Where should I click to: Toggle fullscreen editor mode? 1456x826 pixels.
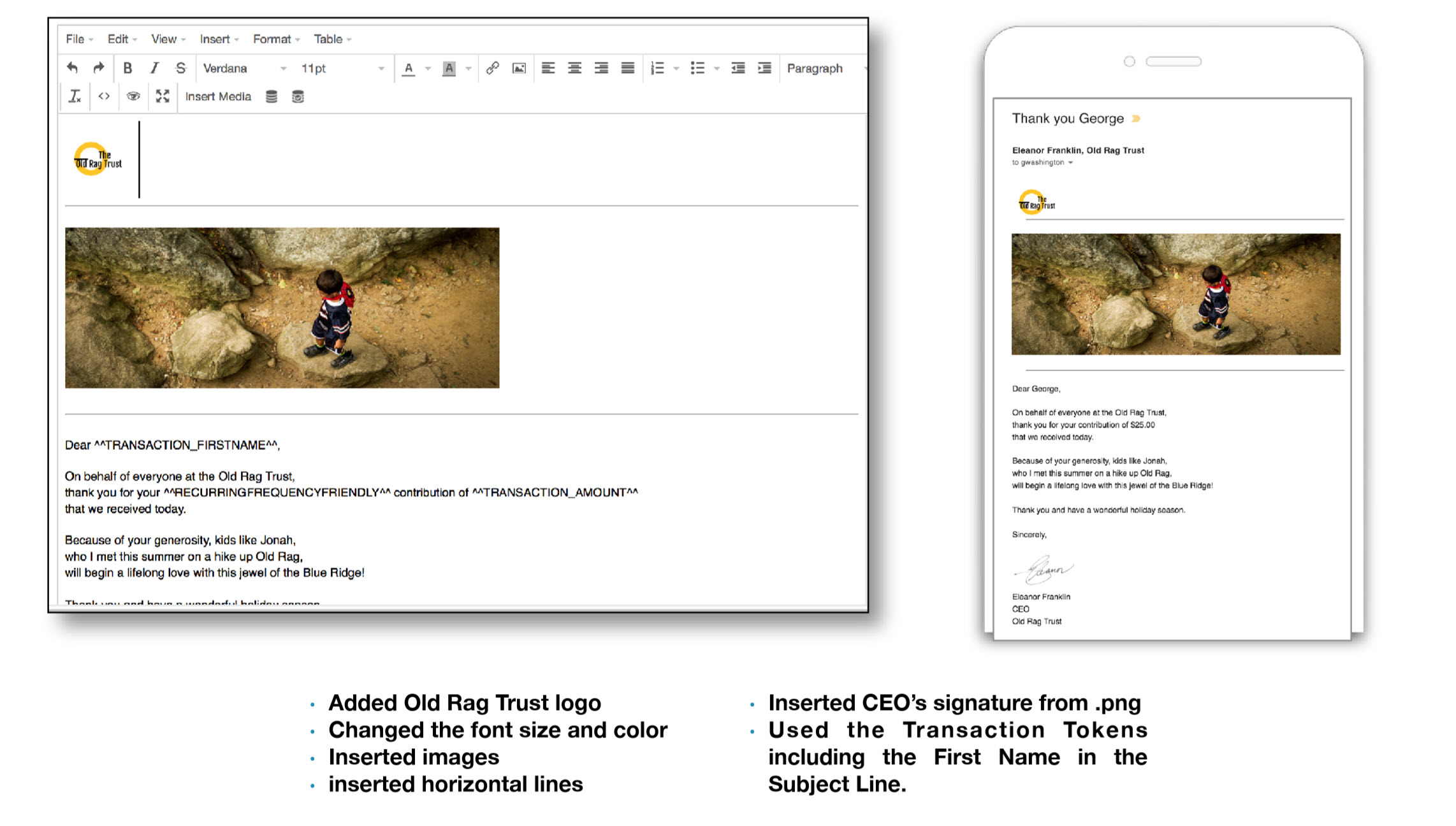(163, 96)
